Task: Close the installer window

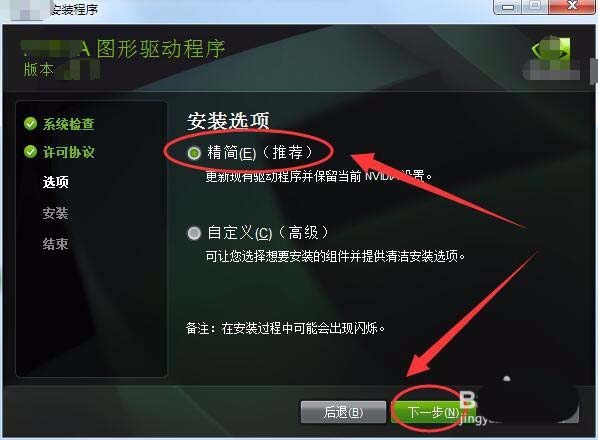Action: click(571, 6)
